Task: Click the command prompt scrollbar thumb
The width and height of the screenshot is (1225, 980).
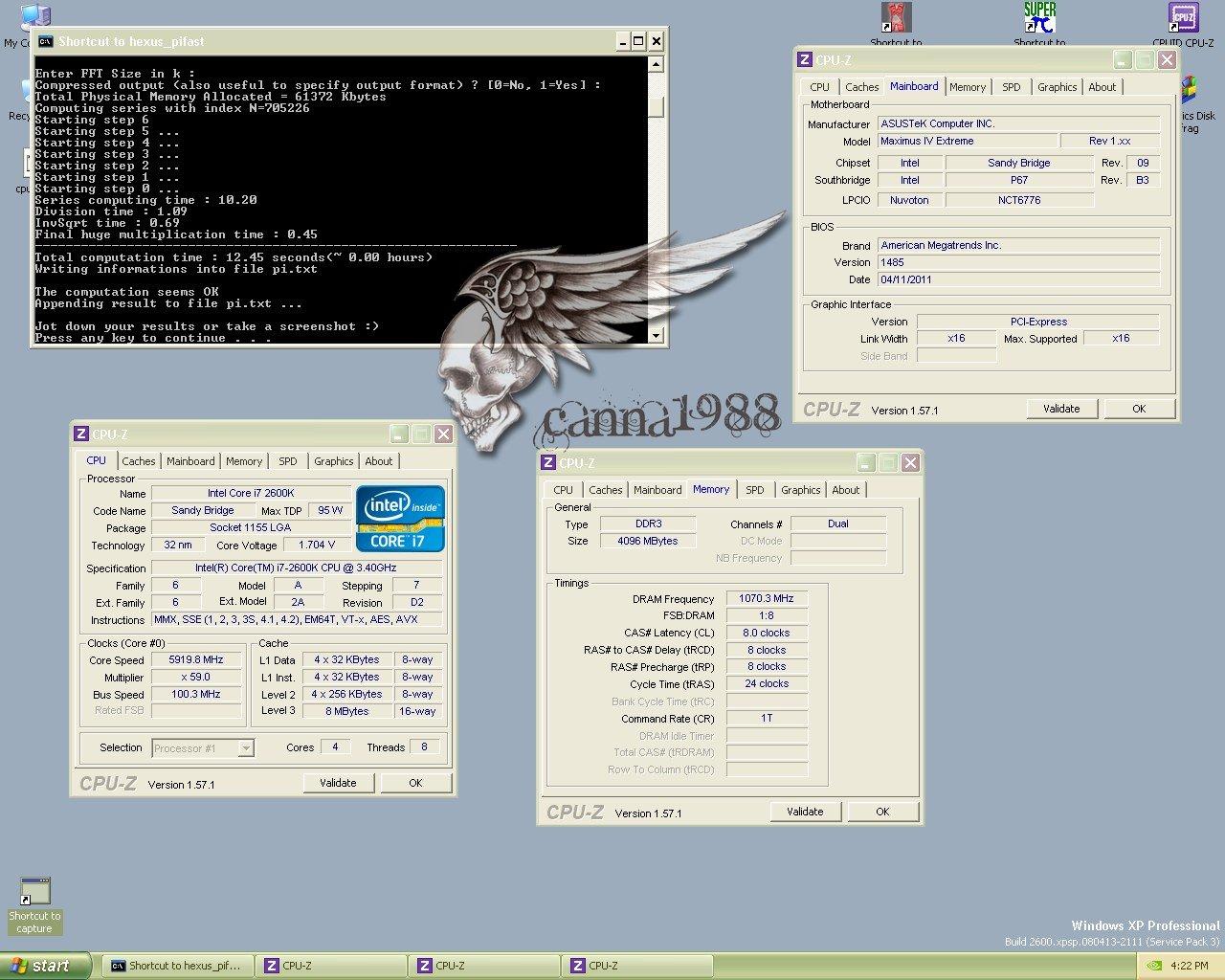Action: pos(656,106)
